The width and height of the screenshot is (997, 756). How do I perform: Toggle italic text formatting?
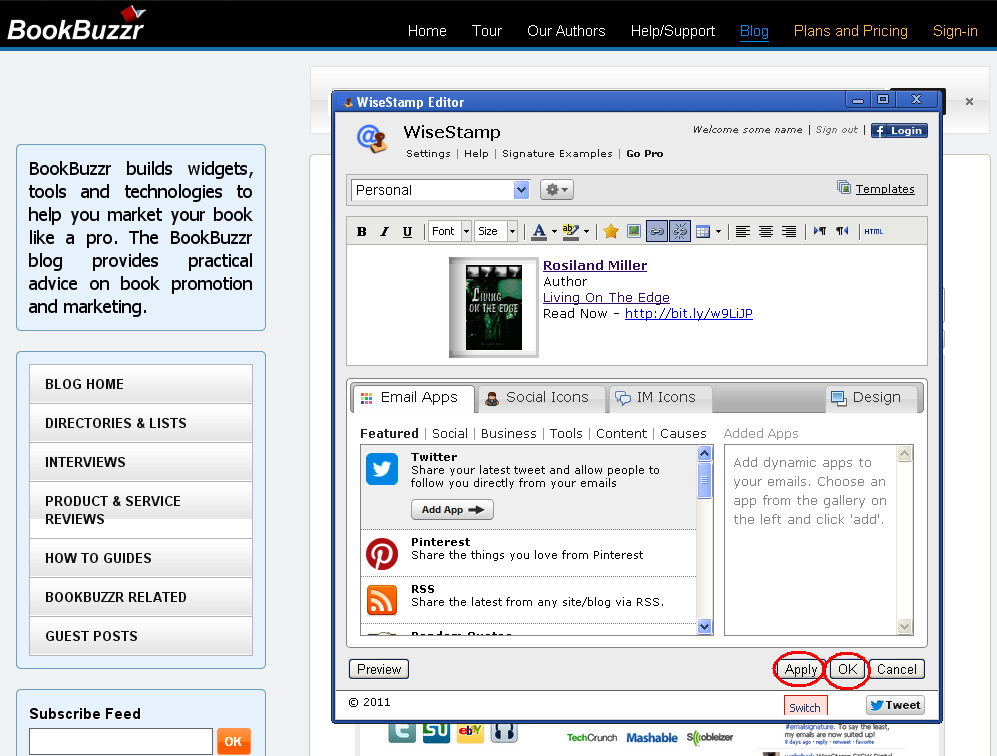pos(384,232)
